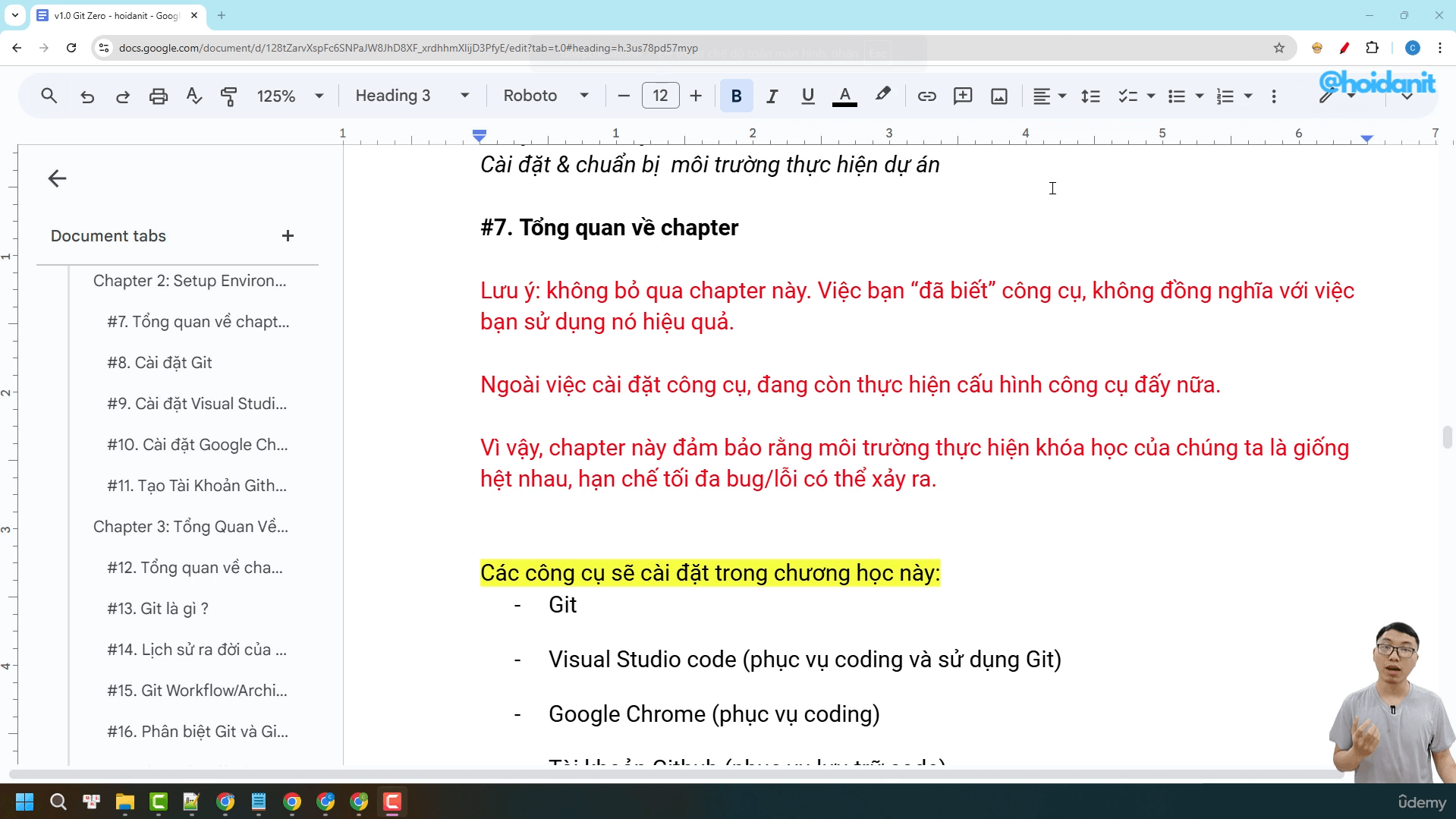1456x819 pixels.
Task: Select the v1.0 Git Zero browser tab
Action: 116,15
